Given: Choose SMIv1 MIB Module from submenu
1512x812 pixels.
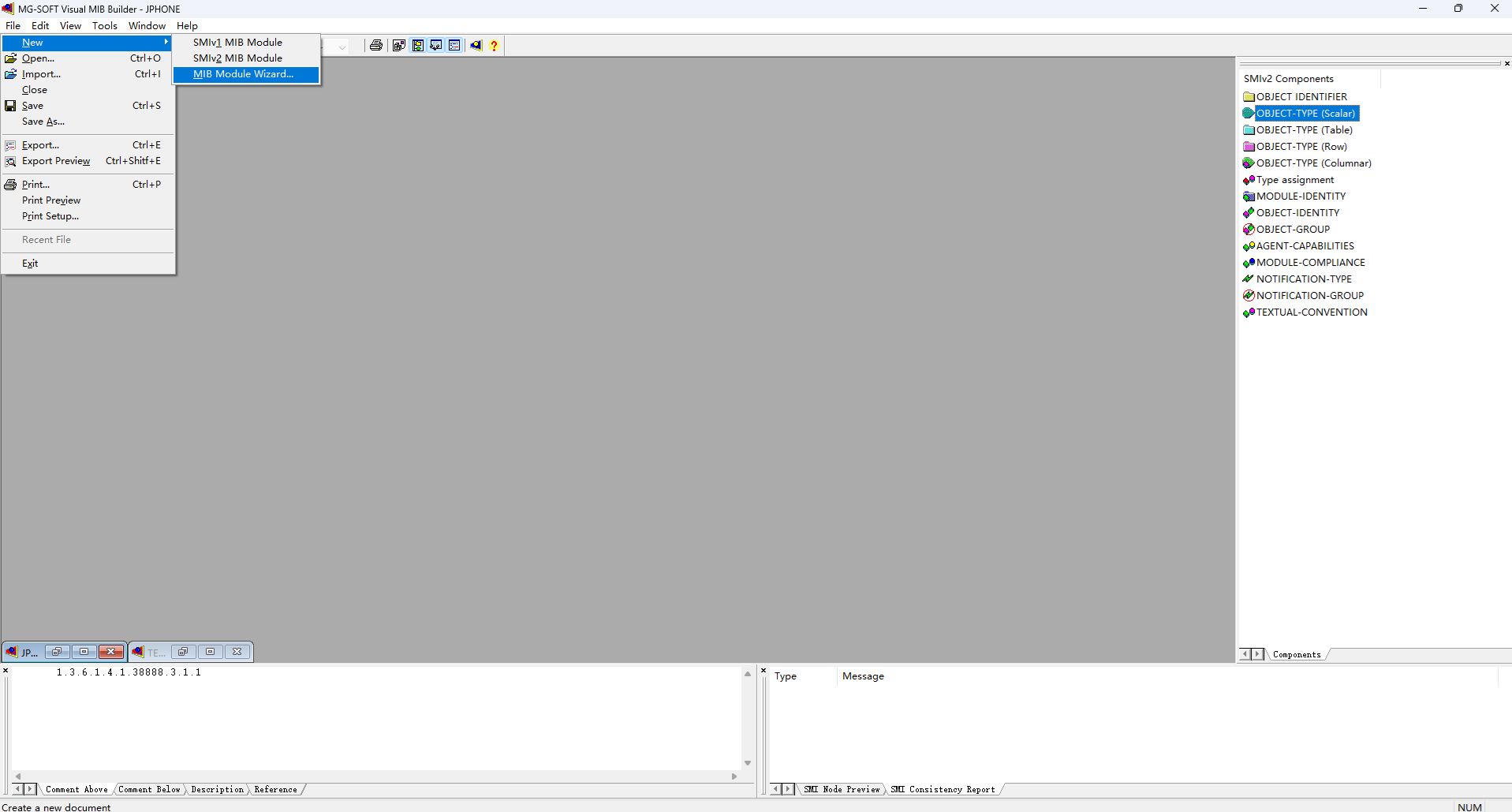Looking at the screenshot, I should [246, 43].
